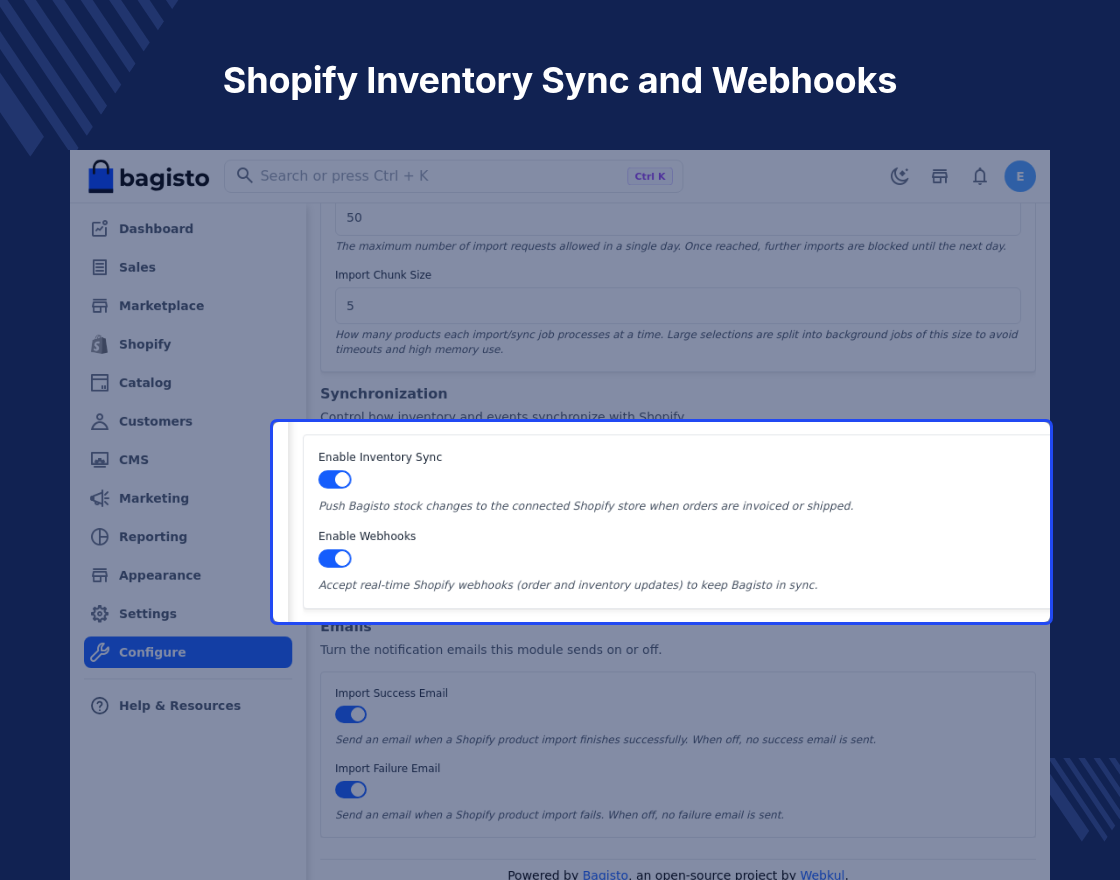Image resolution: width=1120 pixels, height=880 pixels.
Task: Click the Dashboard sidebar icon
Action: 99,229
